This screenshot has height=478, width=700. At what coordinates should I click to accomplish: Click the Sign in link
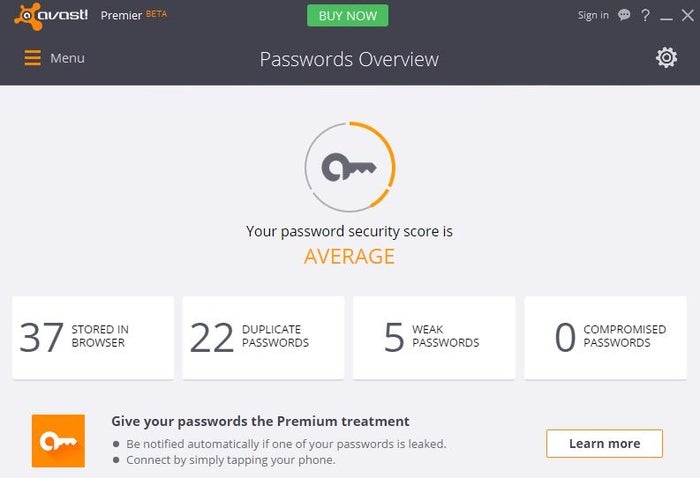click(x=593, y=15)
